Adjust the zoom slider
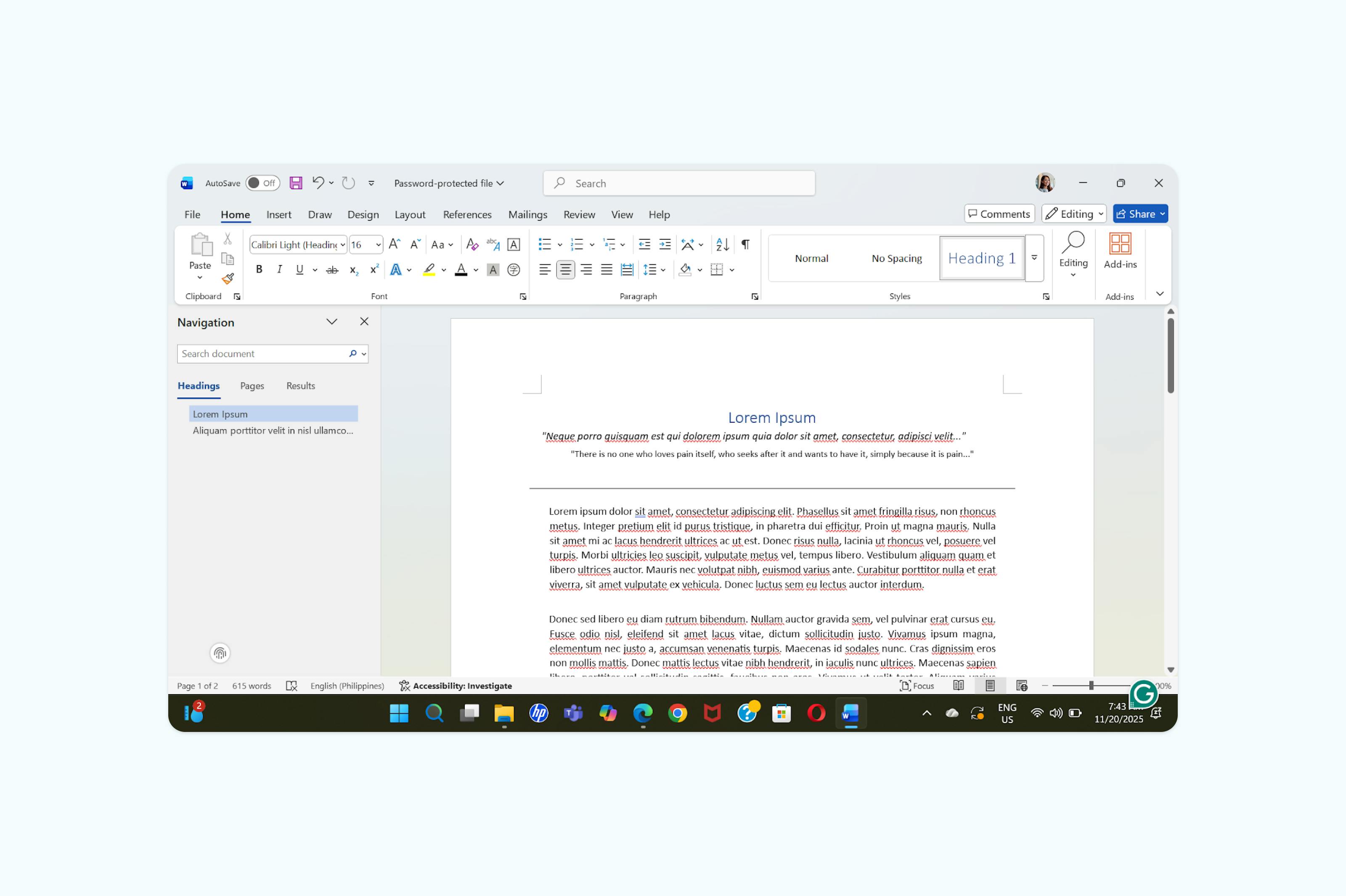 point(1092,685)
